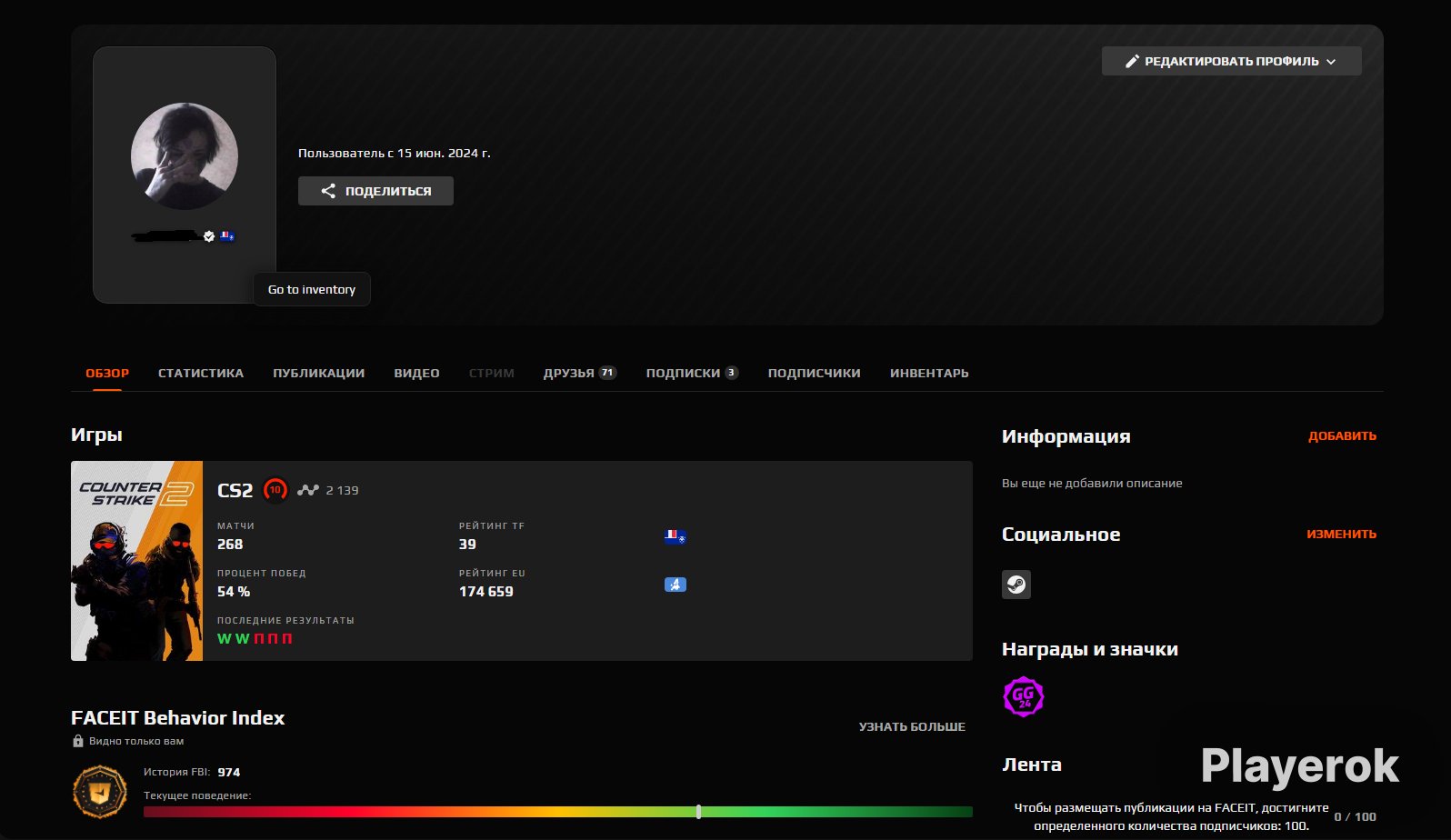Click the Изменить link in Социальное
Screen dimensions: 1451x840
tap(1341, 534)
